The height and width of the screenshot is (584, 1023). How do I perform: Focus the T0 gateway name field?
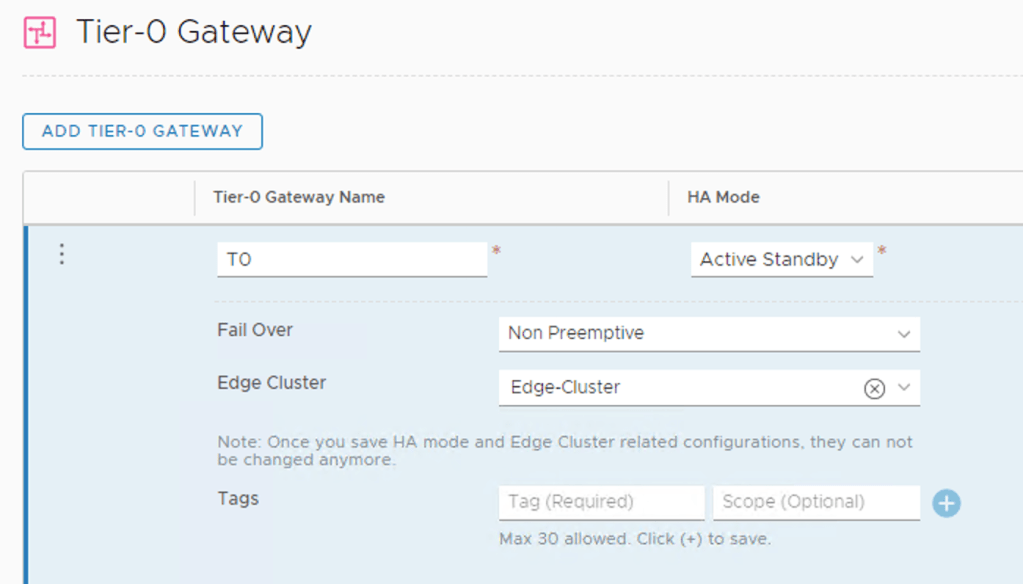351,260
